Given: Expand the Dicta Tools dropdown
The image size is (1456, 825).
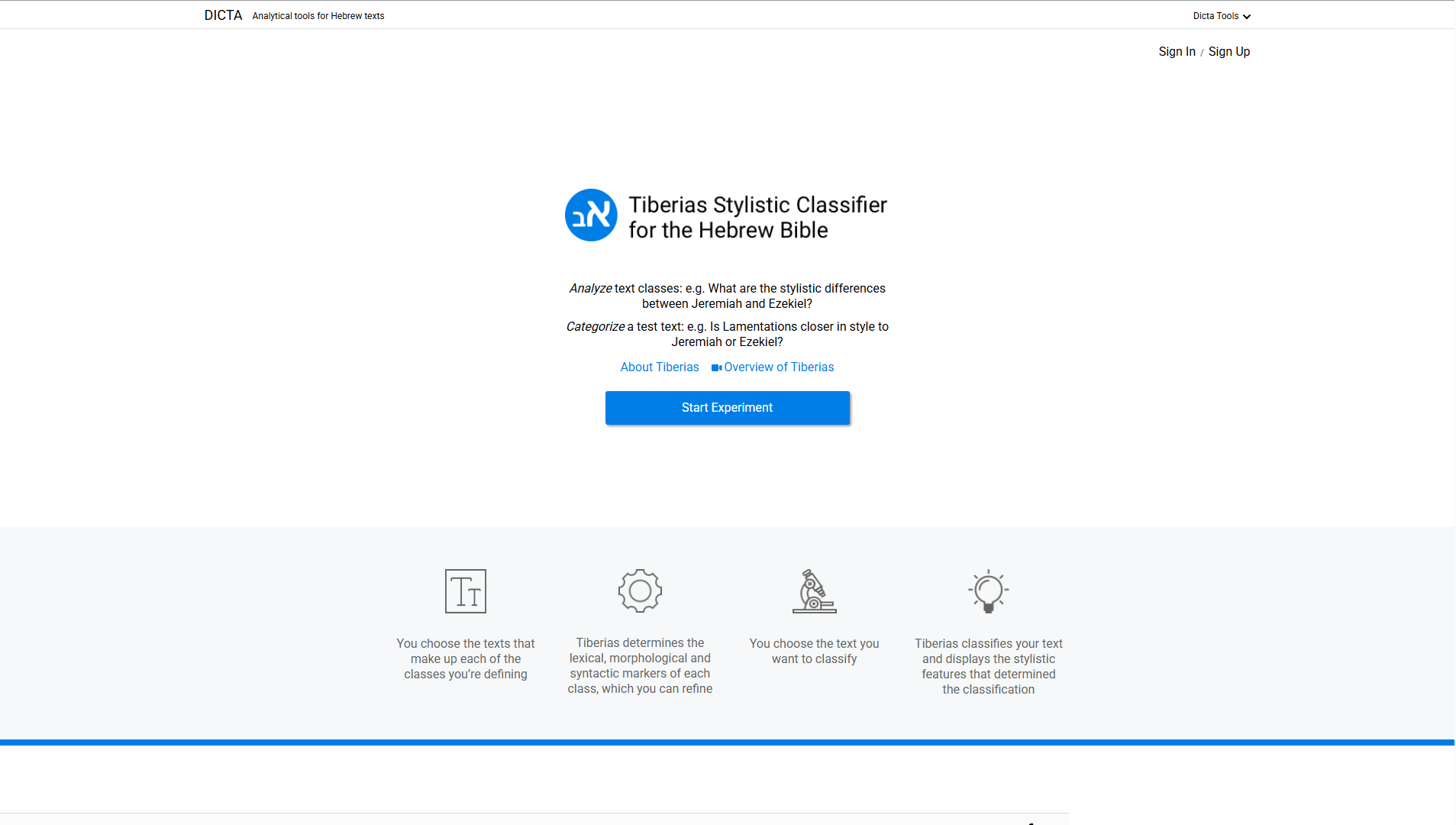Looking at the screenshot, I should pos(1221,16).
